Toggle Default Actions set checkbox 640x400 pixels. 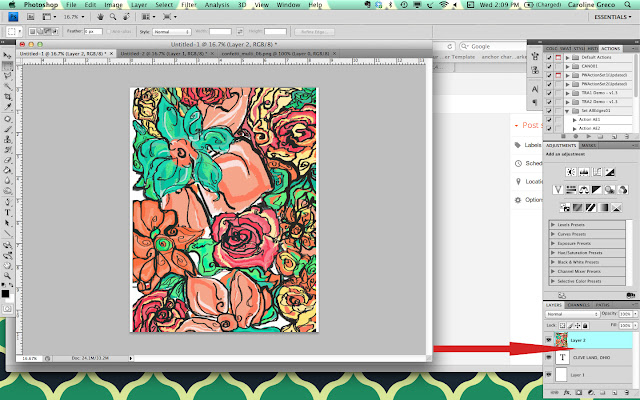(549, 58)
